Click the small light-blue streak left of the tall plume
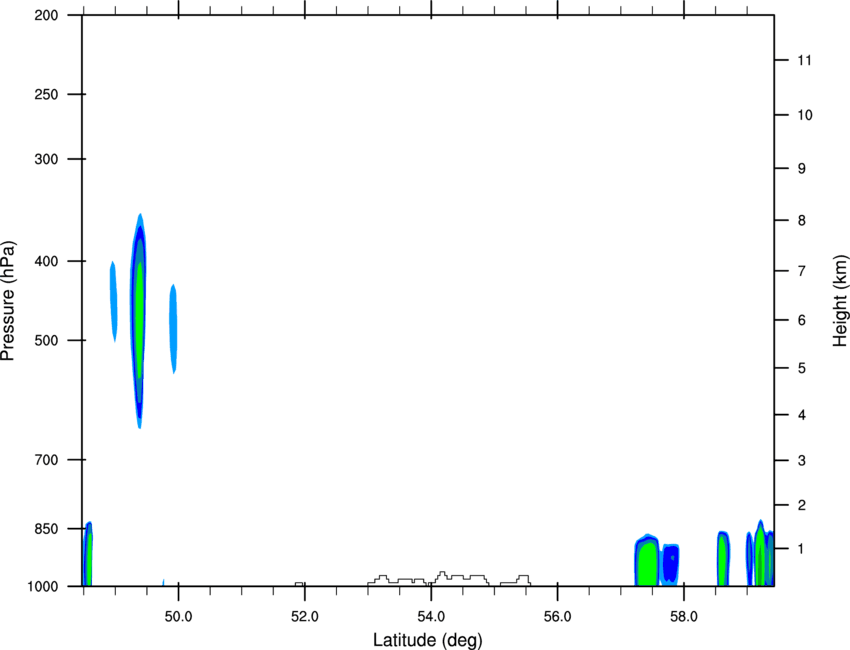The width and height of the screenshot is (850, 650). coord(114,301)
